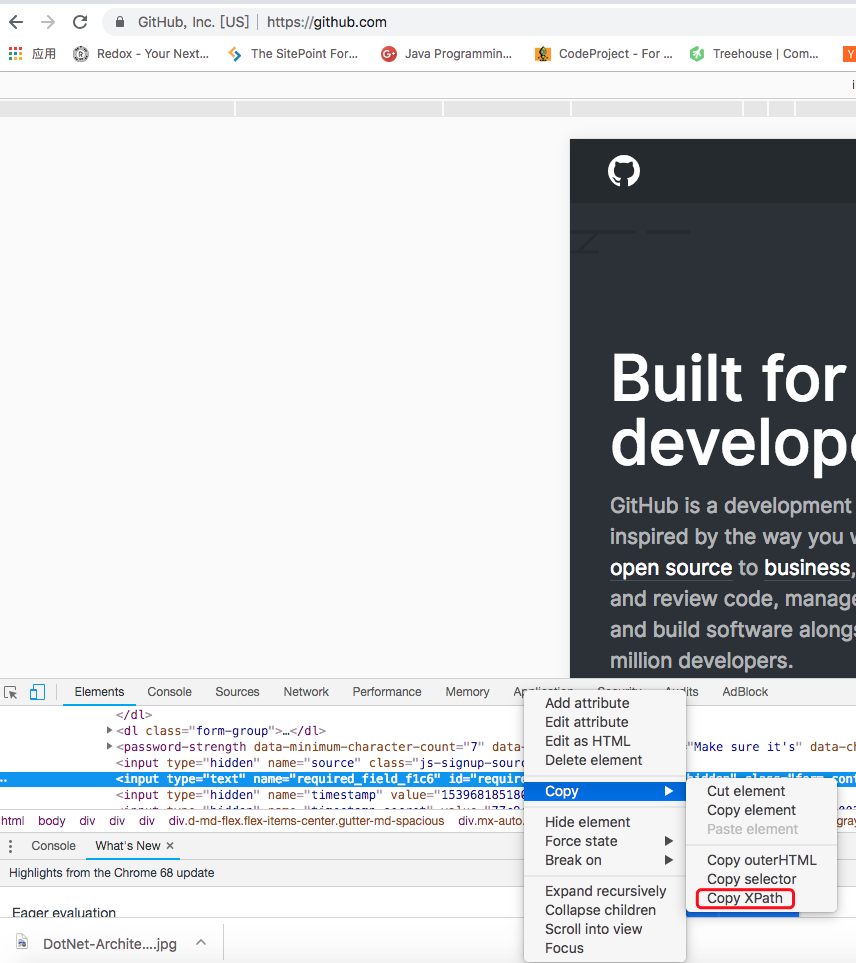
Task: Click the GitHub address bar URL
Action: click(327, 23)
